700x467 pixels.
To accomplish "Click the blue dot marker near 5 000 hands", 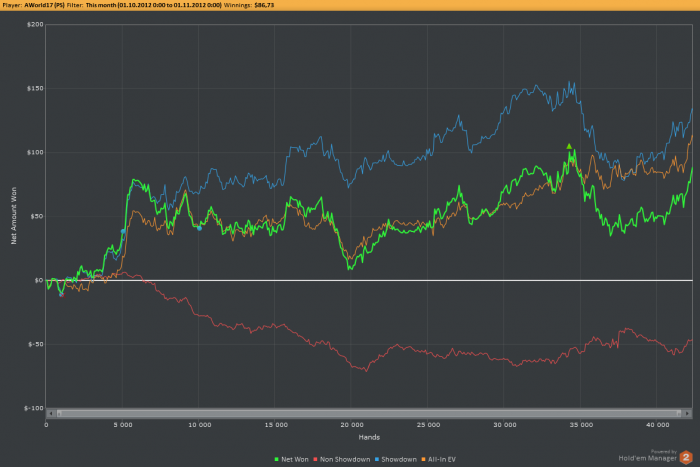I will [x=123, y=231].
